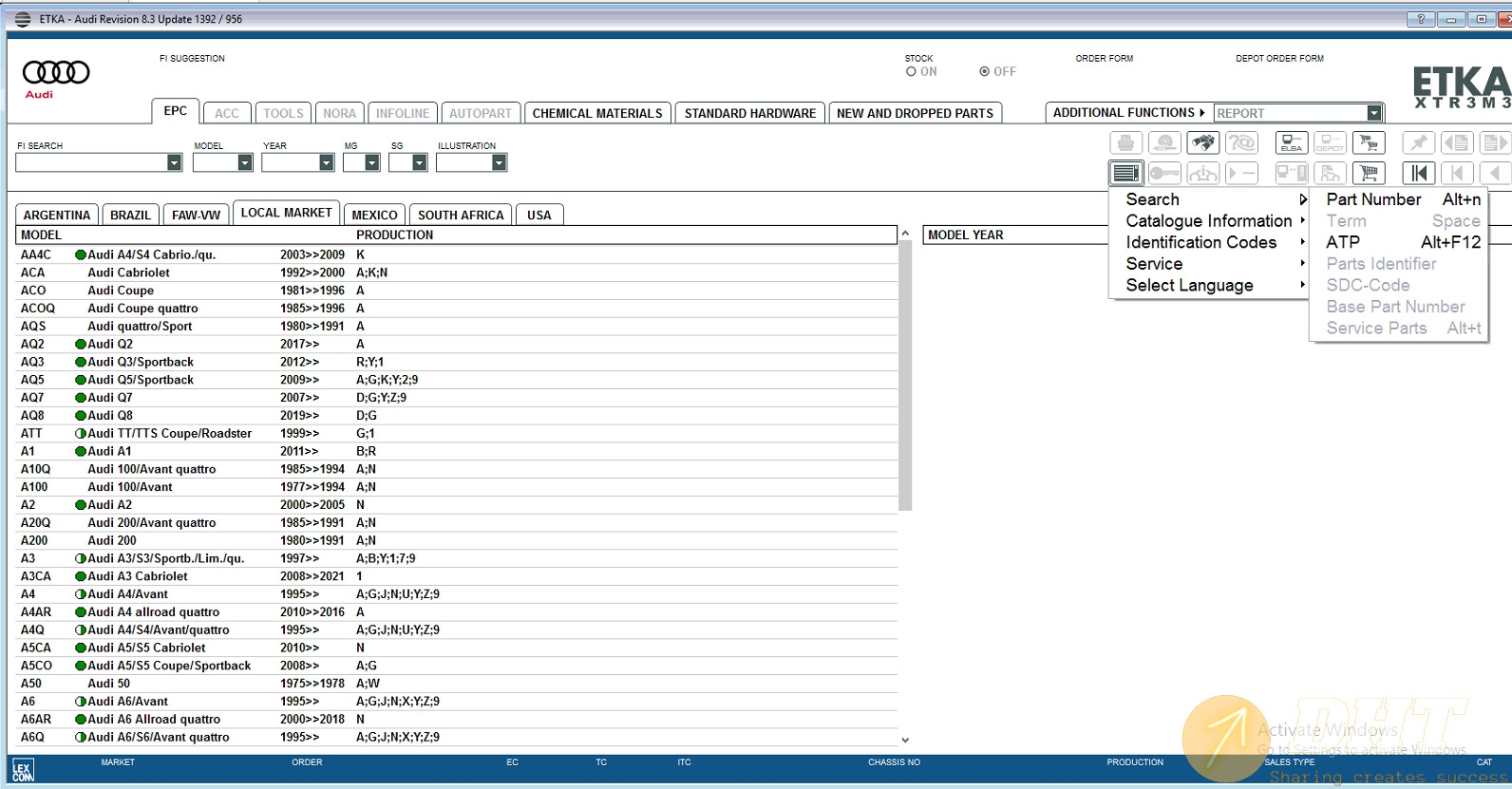Click the LEX CON icon in status bar
The image size is (1512, 789).
click(x=23, y=770)
